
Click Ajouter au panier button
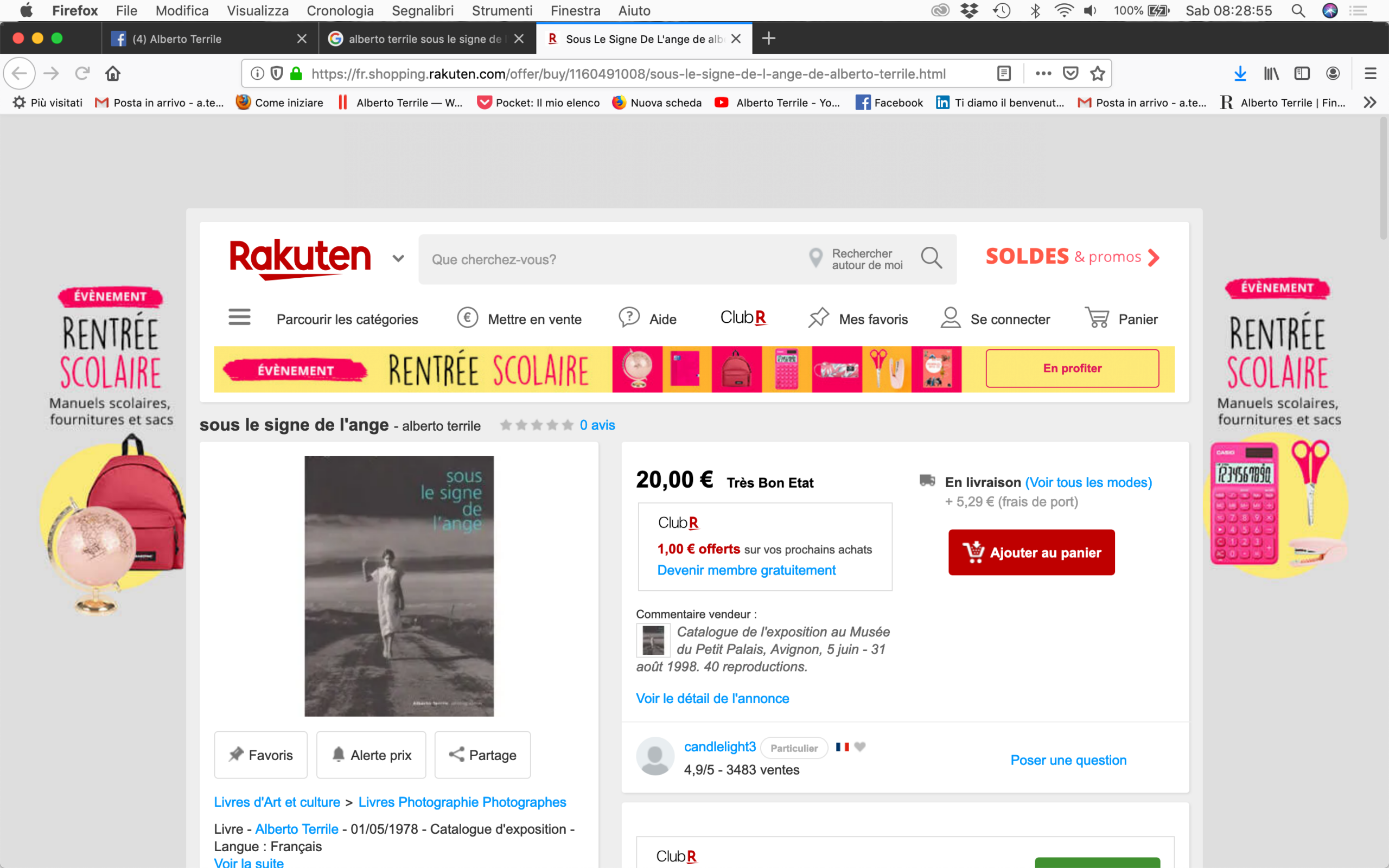(x=1031, y=552)
